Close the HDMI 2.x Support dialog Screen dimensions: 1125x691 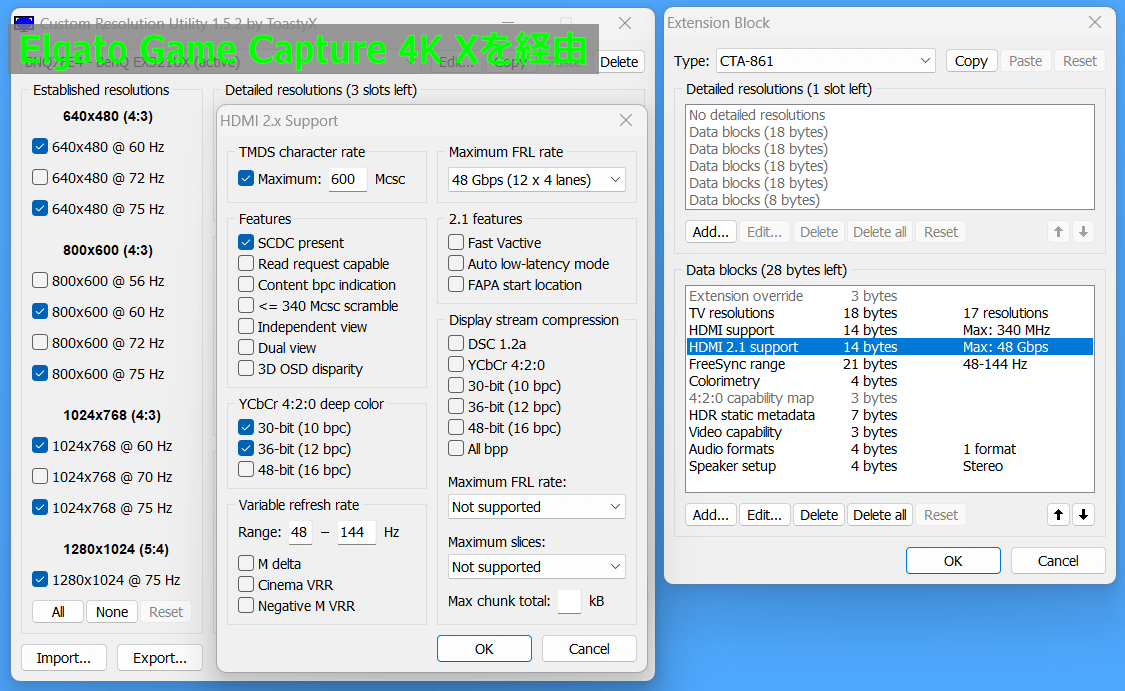click(626, 121)
